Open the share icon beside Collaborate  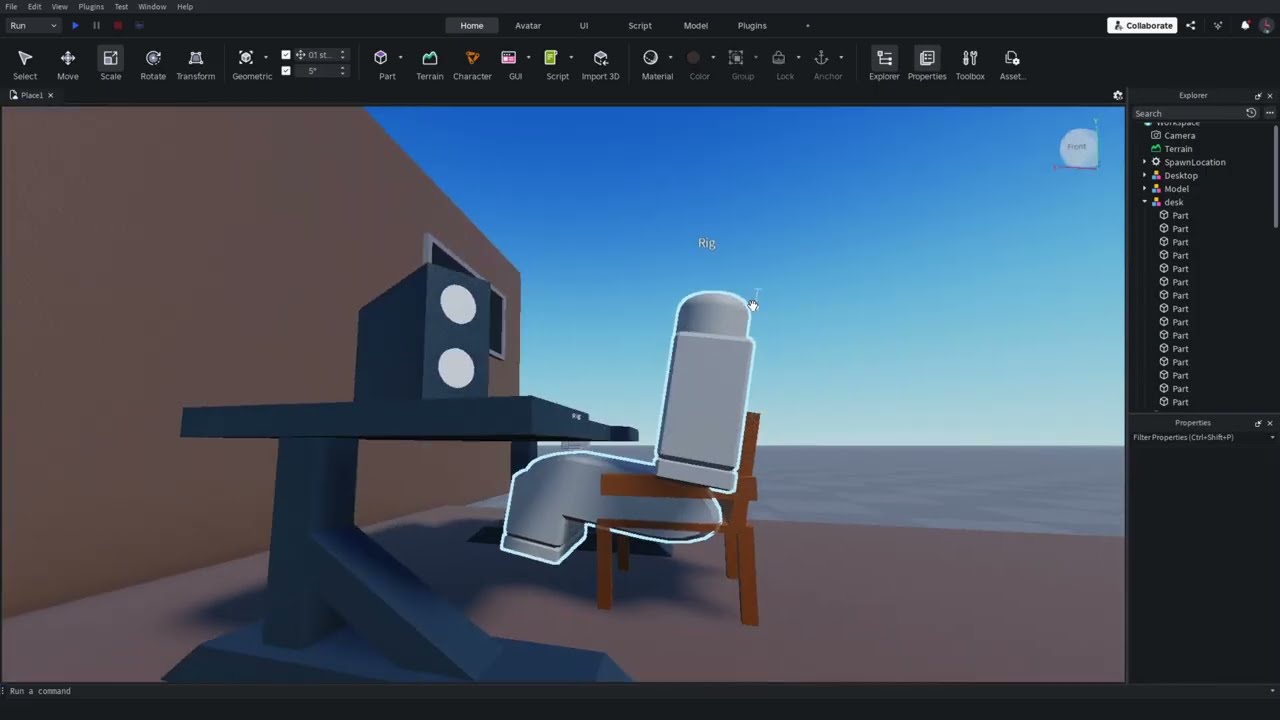pos(1191,25)
